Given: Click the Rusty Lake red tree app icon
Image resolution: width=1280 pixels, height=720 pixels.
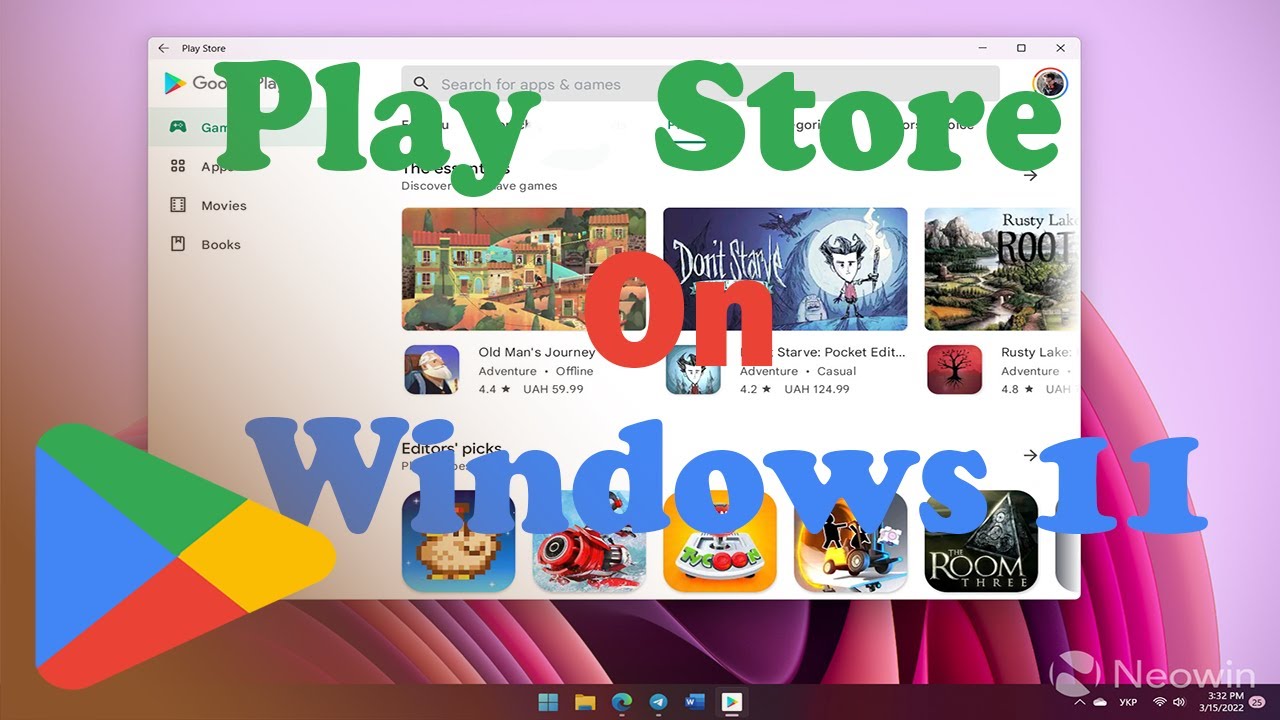Looking at the screenshot, I should [954, 370].
